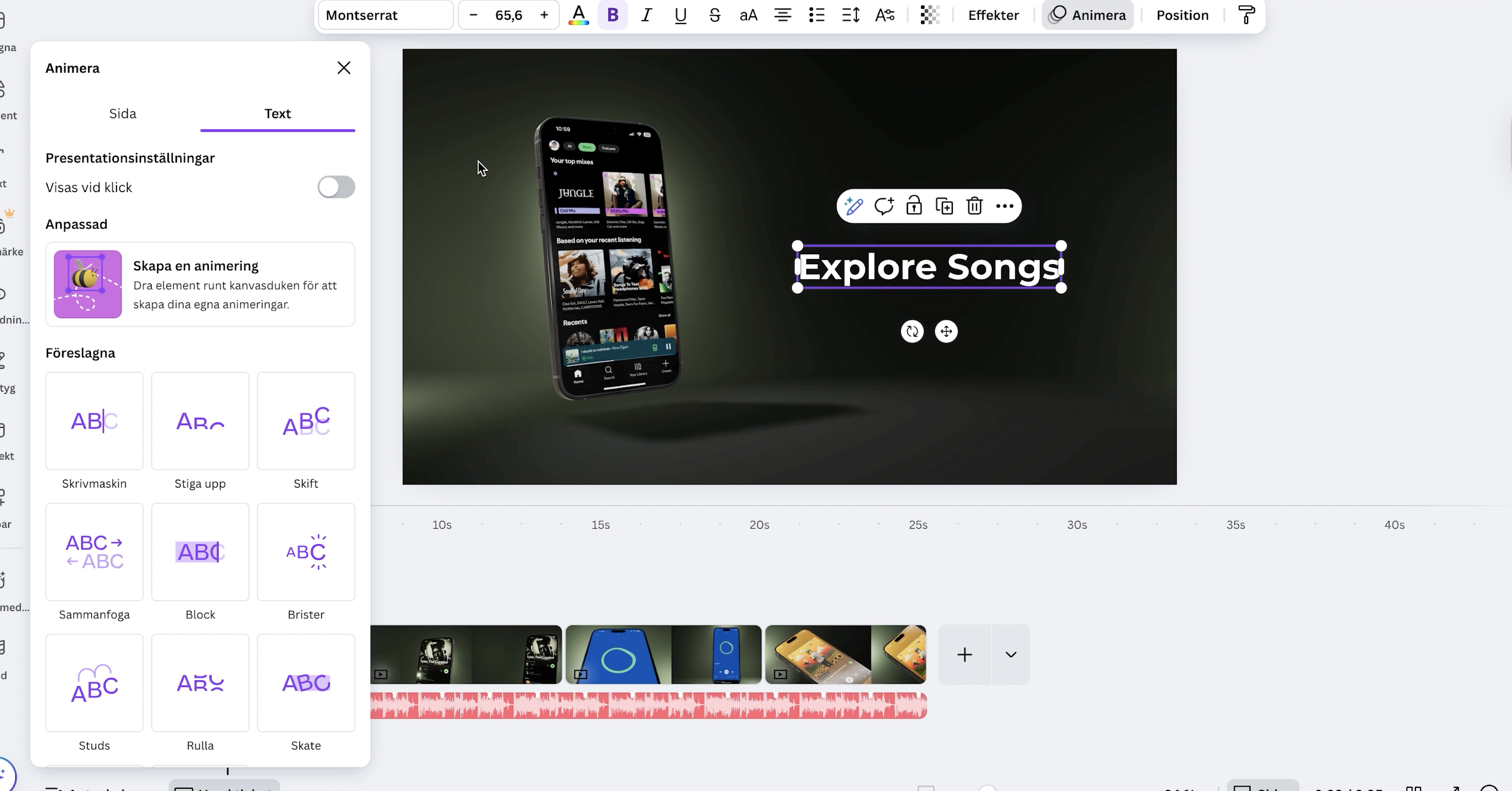Toggle bulleted list formatting
Screen dimensions: 1512x791
[x=816, y=15]
